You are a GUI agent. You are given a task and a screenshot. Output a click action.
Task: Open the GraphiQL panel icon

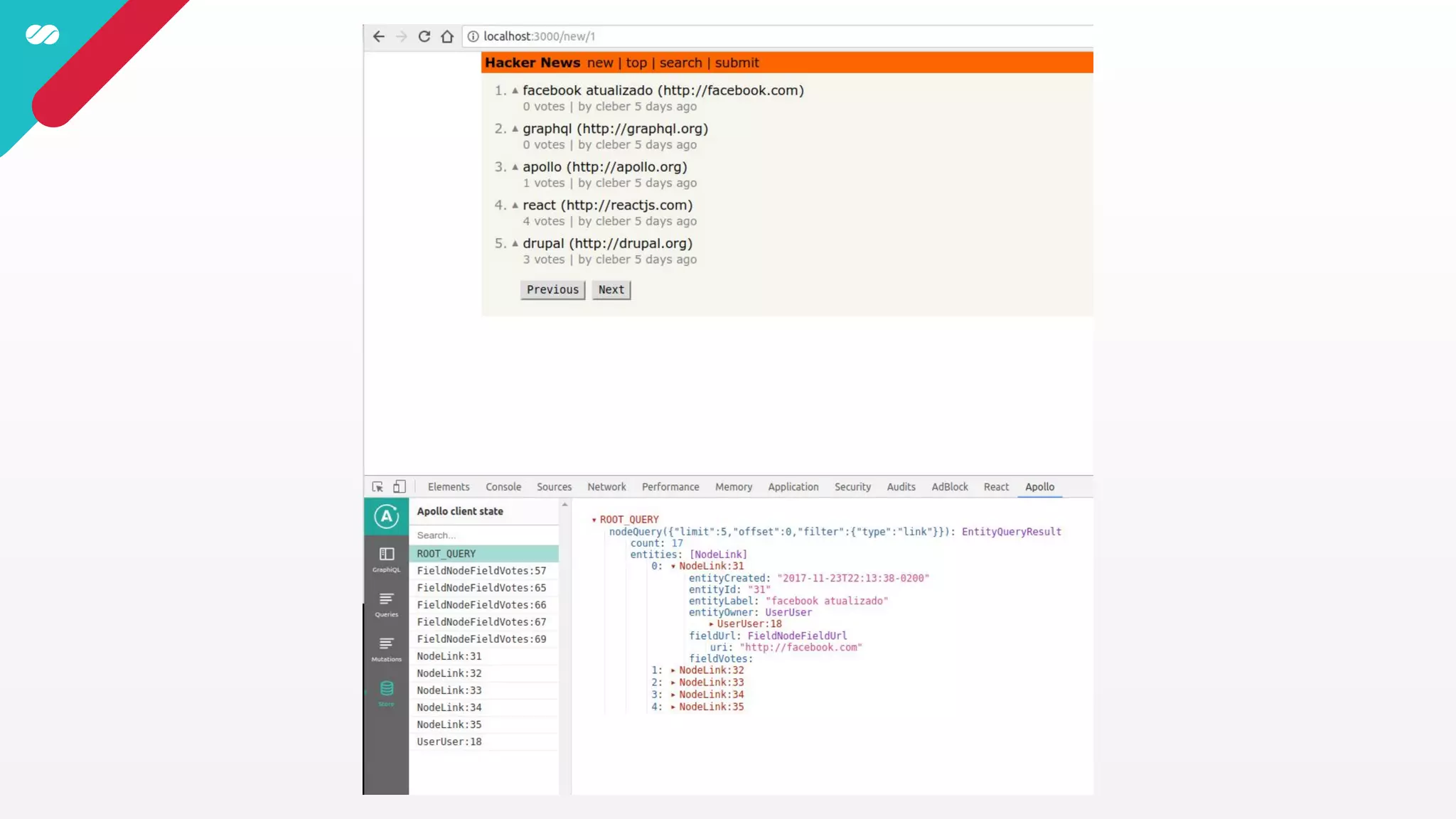[x=386, y=560]
